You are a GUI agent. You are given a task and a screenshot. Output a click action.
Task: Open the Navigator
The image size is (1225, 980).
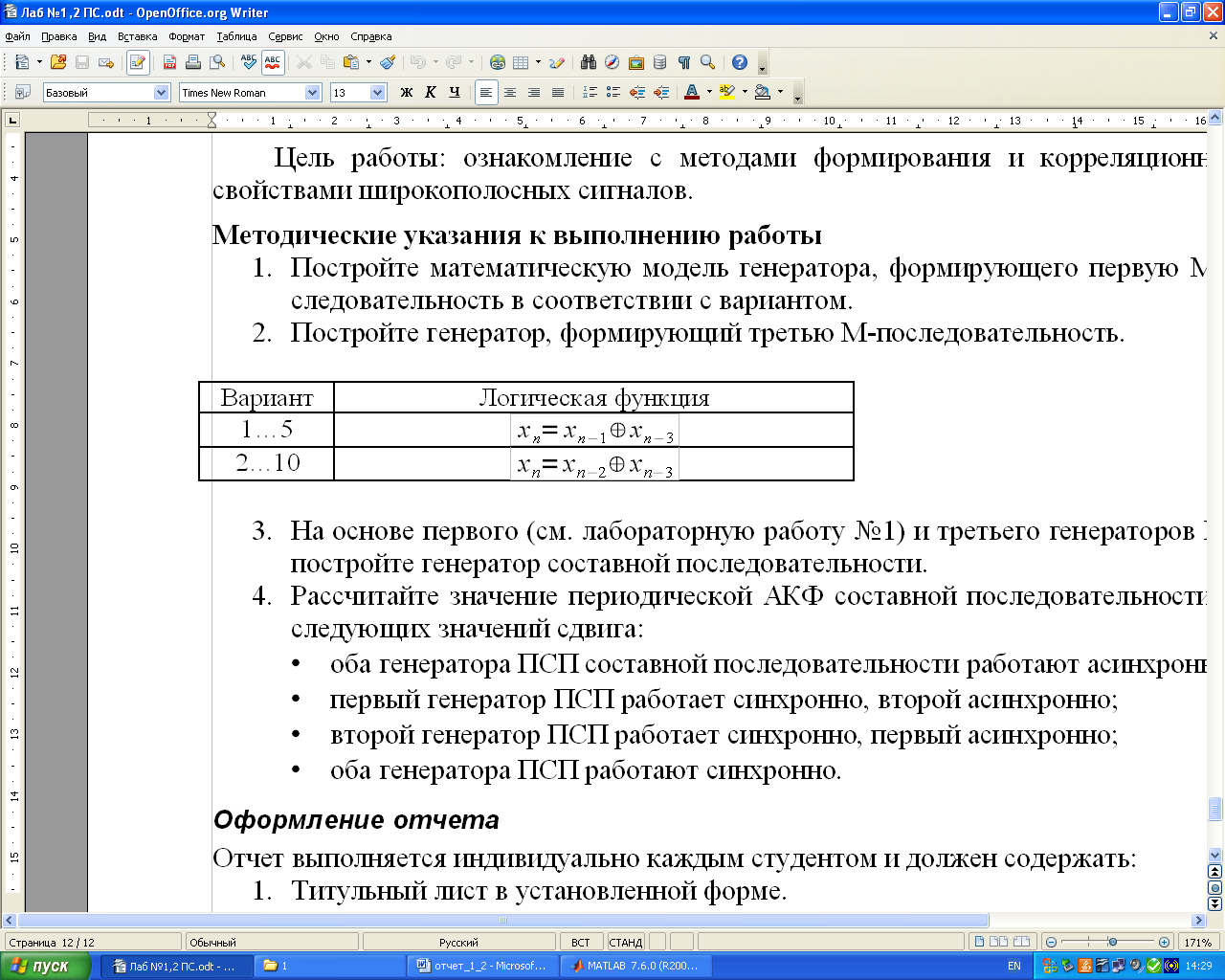[x=612, y=62]
